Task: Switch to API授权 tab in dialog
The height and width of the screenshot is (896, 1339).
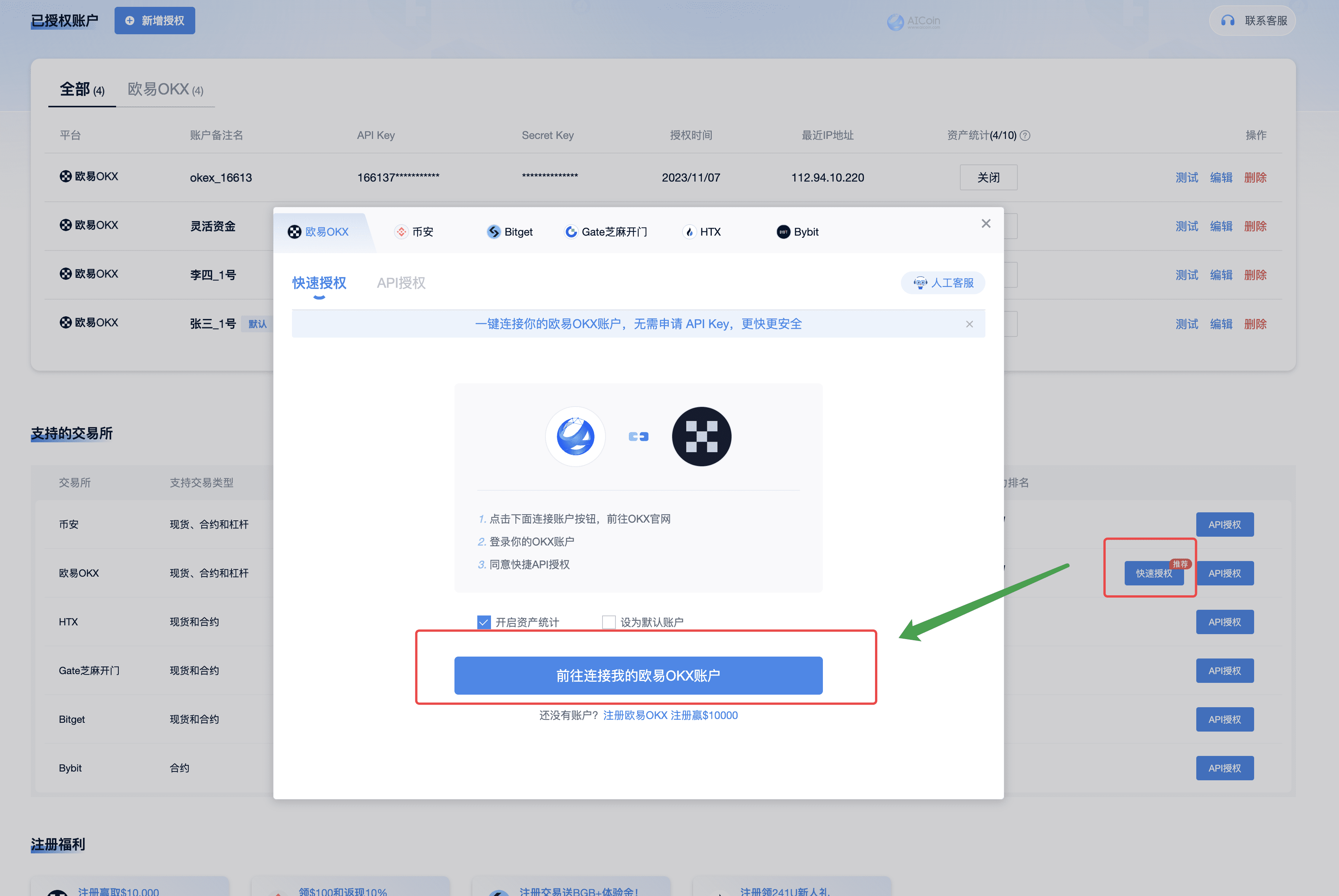Action: 401,283
